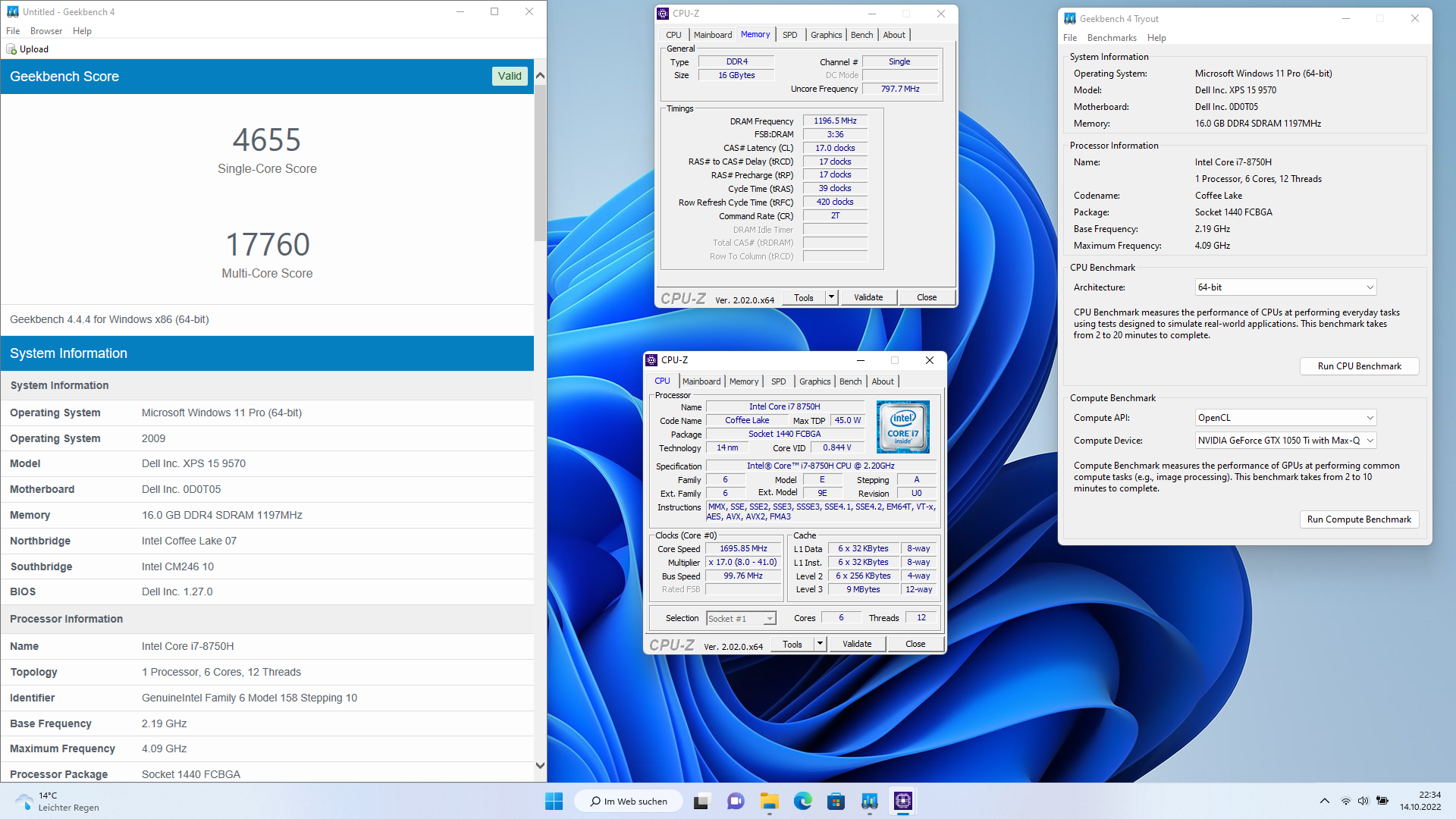Open Windows Start menu
Screen dimensions: 1456x819
(x=554, y=801)
